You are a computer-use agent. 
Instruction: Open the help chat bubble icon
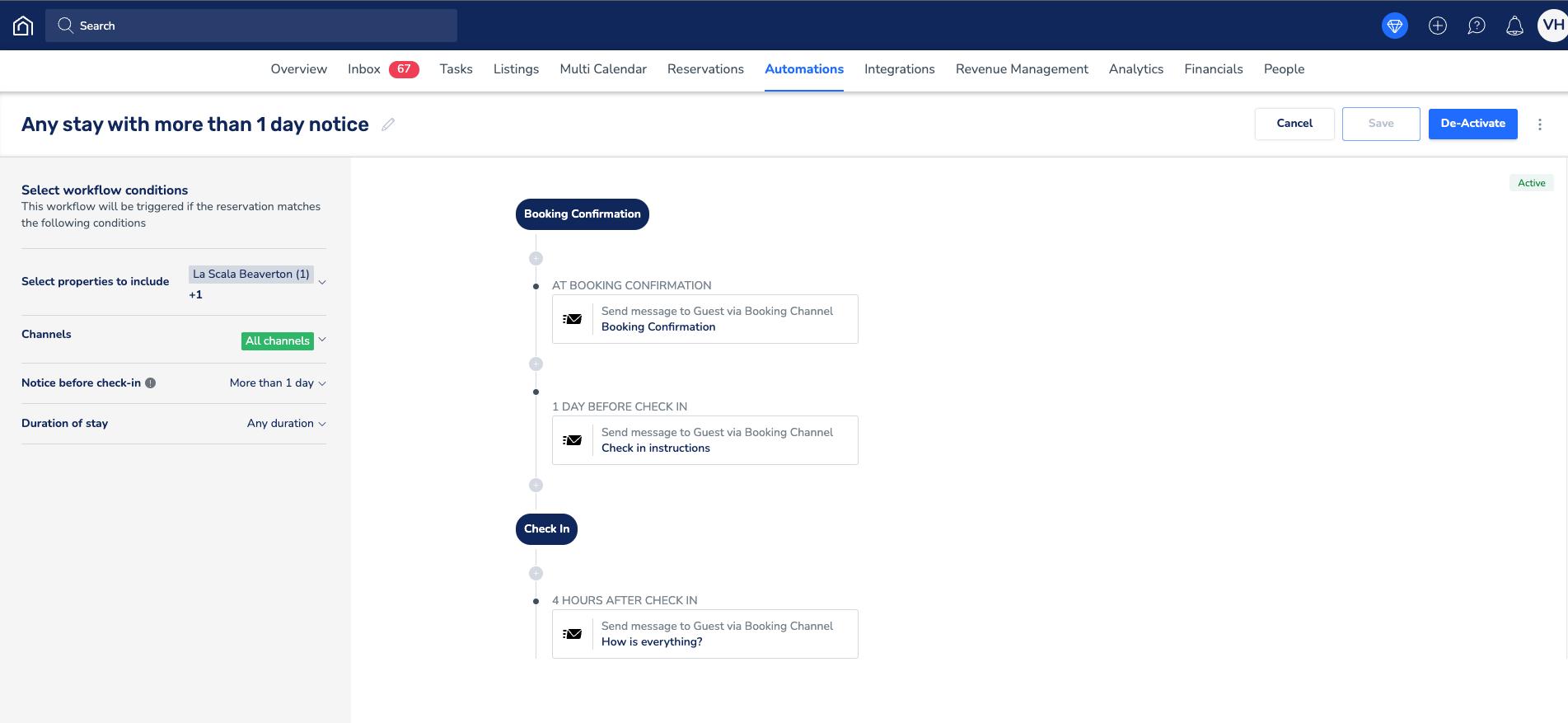click(1477, 26)
